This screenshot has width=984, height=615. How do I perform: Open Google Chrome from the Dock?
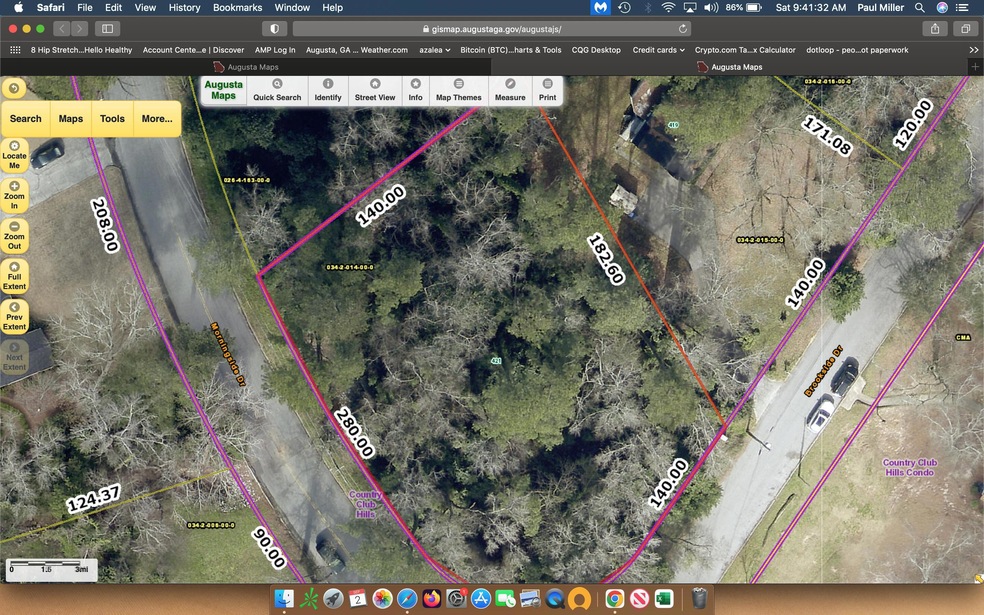tap(615, 598)
